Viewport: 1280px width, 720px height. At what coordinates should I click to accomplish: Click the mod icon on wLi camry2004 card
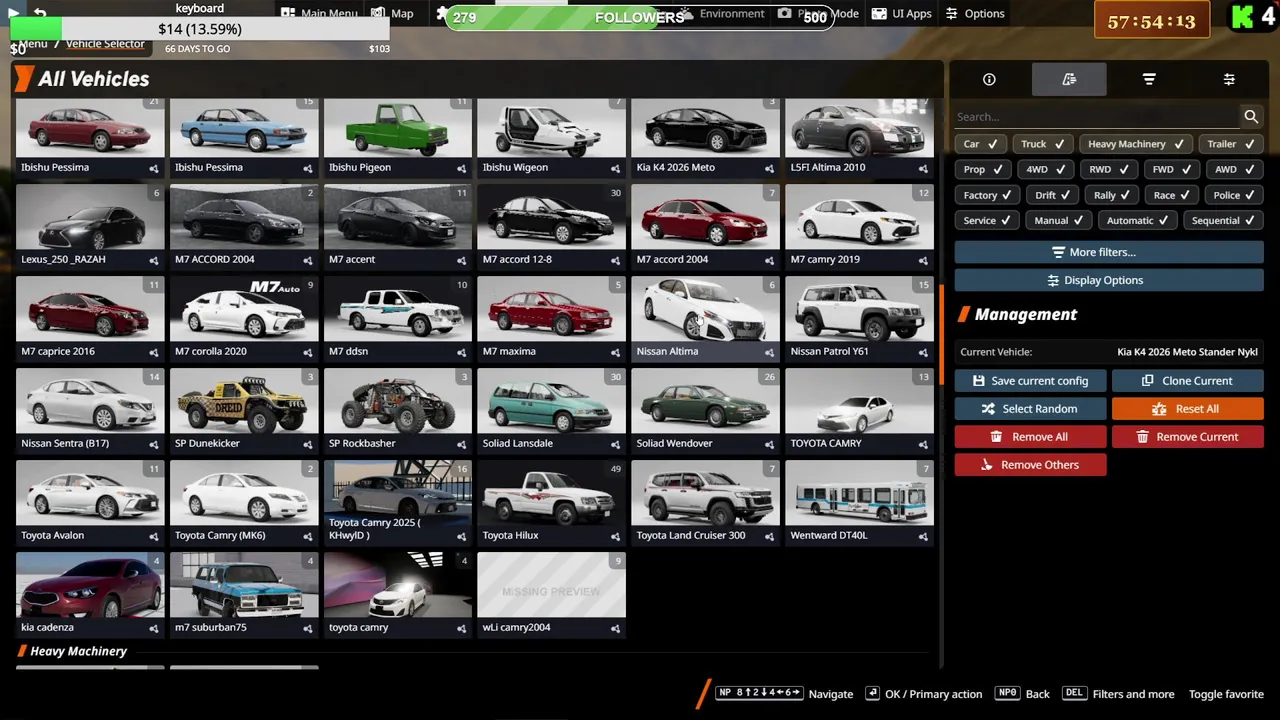point(615,628)
